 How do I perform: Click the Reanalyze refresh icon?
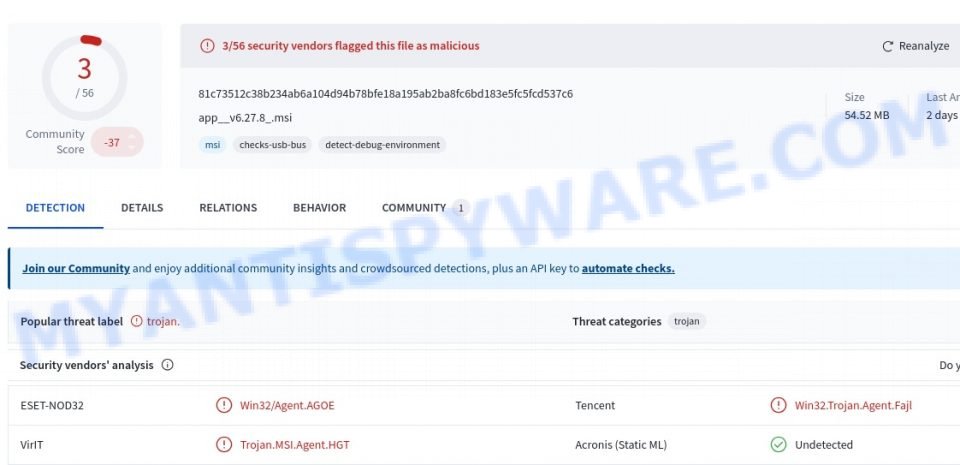coord(887,46)
